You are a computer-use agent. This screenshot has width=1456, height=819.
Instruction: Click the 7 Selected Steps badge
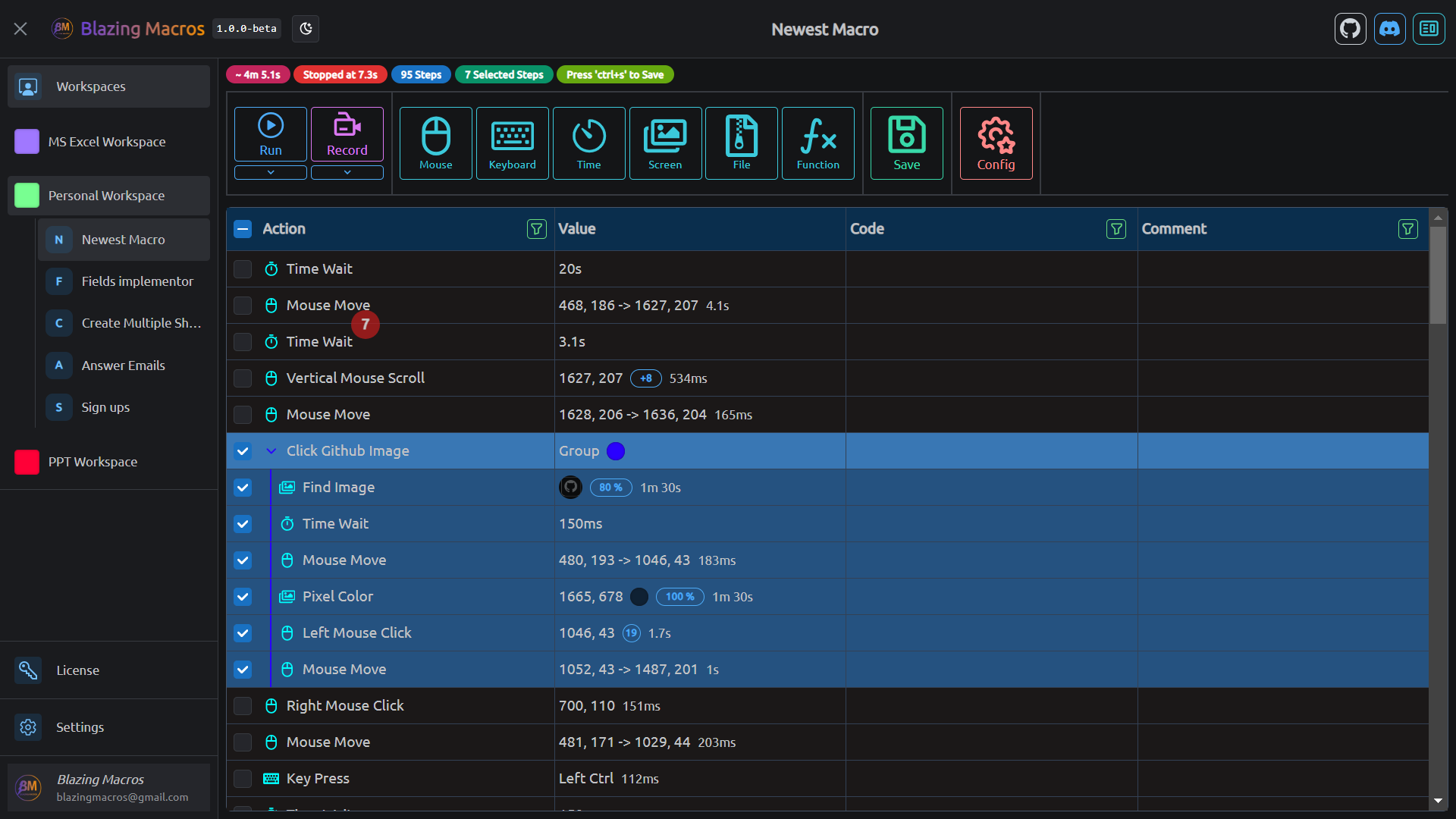(504, 74)
